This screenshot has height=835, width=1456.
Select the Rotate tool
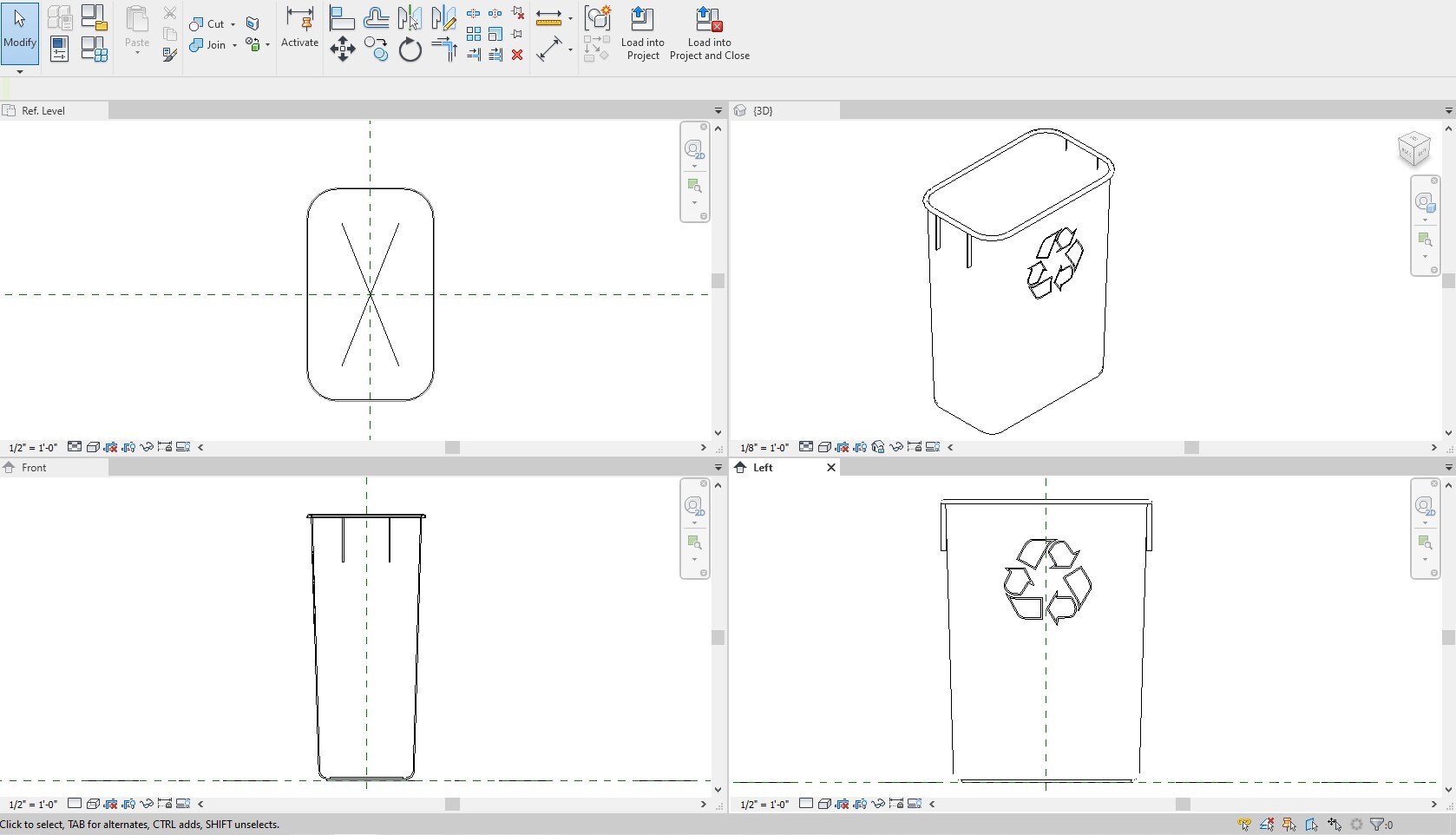tap(410, 49)
